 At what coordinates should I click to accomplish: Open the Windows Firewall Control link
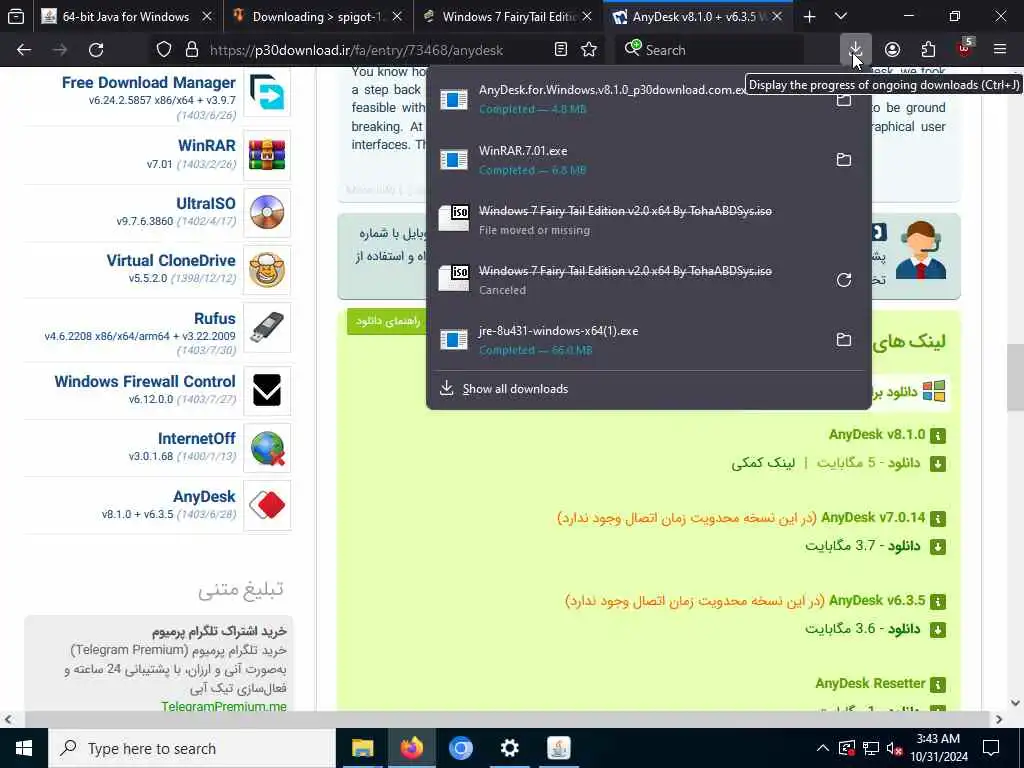[x=145, y=381]
